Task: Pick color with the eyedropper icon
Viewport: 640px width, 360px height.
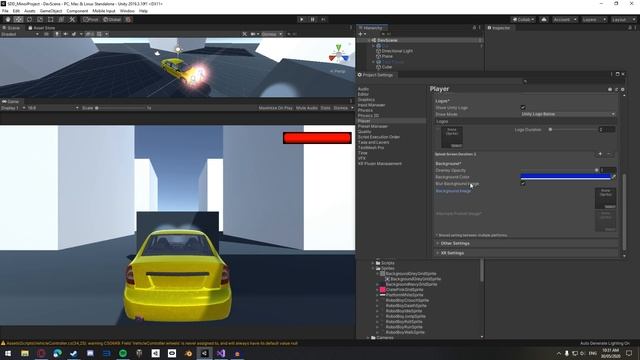Action: coord(613,177)
